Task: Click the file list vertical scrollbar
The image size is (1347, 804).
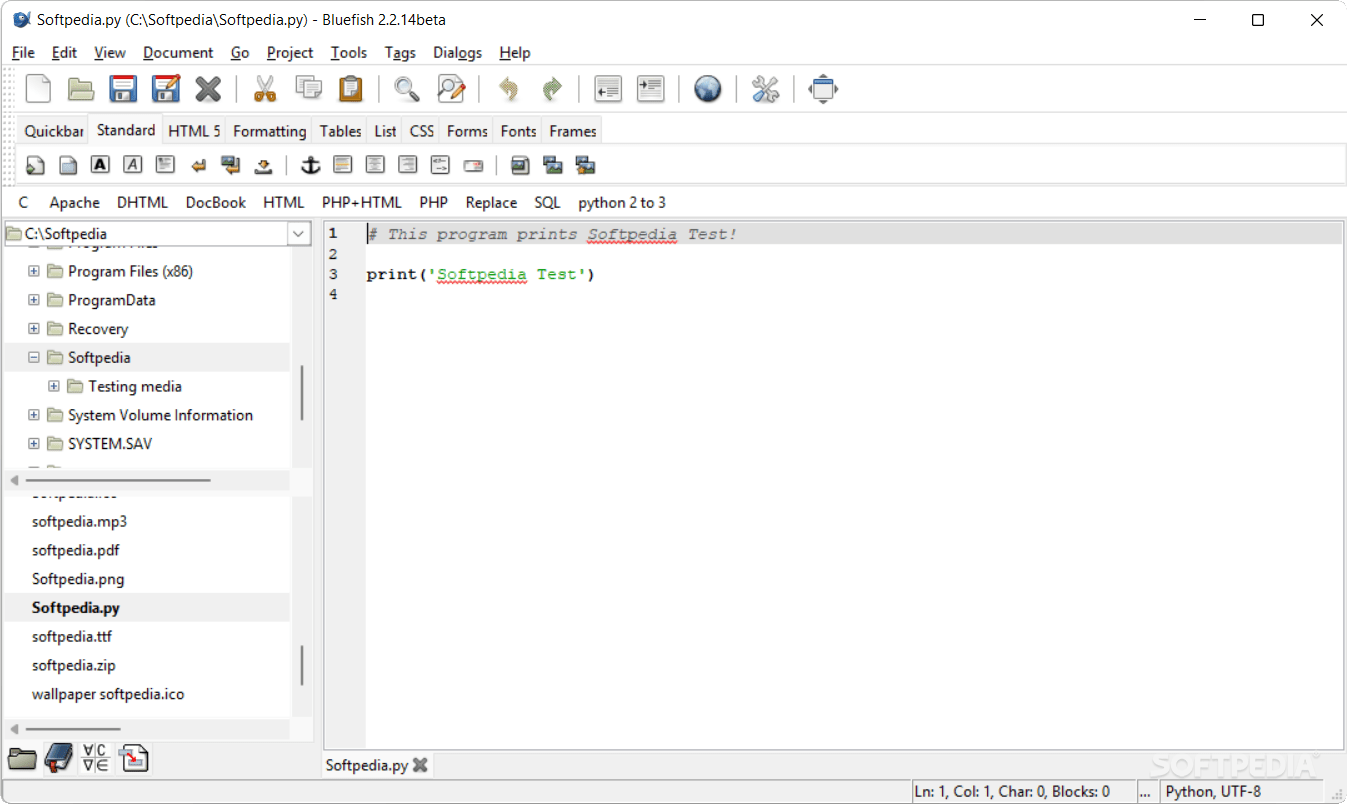Action: [302, 665]
